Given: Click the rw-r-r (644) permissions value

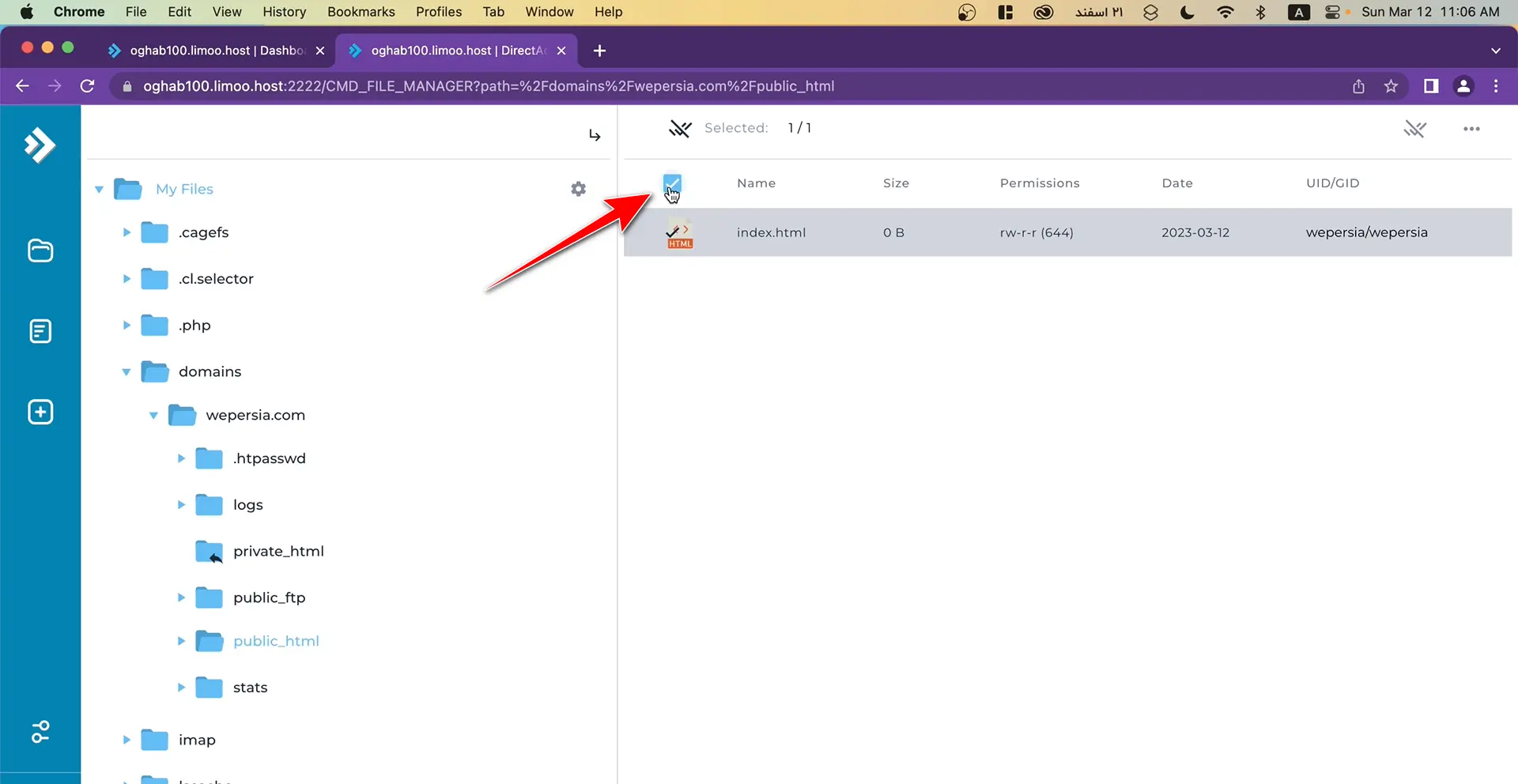Looking at the screenshot, I should pos(1037,232).
